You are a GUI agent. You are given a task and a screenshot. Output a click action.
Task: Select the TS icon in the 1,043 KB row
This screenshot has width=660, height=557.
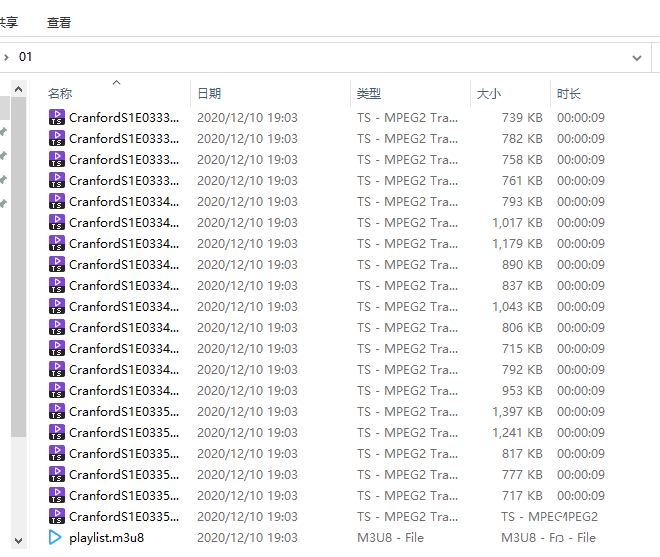coord(57,307)
